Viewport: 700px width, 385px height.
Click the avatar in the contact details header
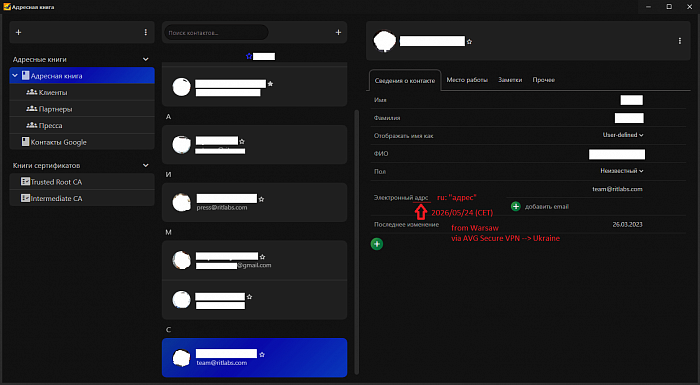point(384,41)
